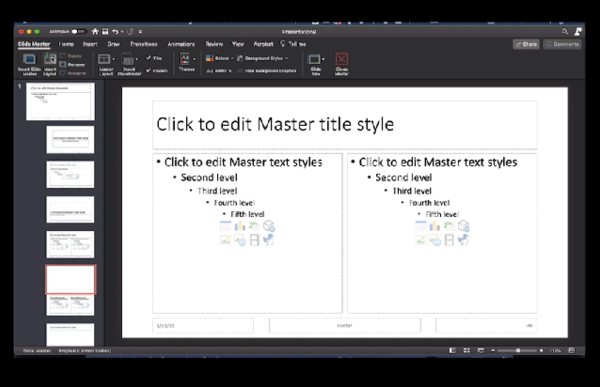Expand the Background Styles dropdown

[x=262, y=58]
